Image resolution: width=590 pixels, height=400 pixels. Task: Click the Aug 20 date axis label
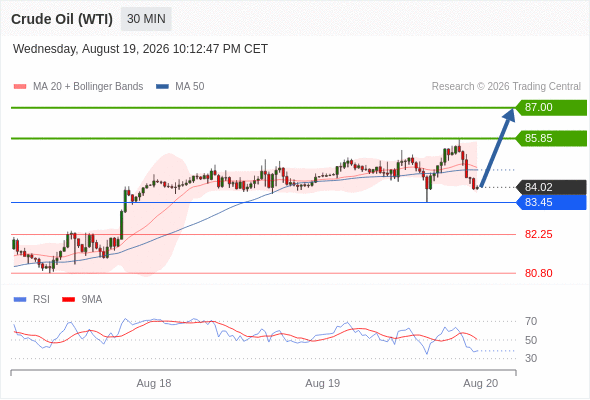coord(481,383)
